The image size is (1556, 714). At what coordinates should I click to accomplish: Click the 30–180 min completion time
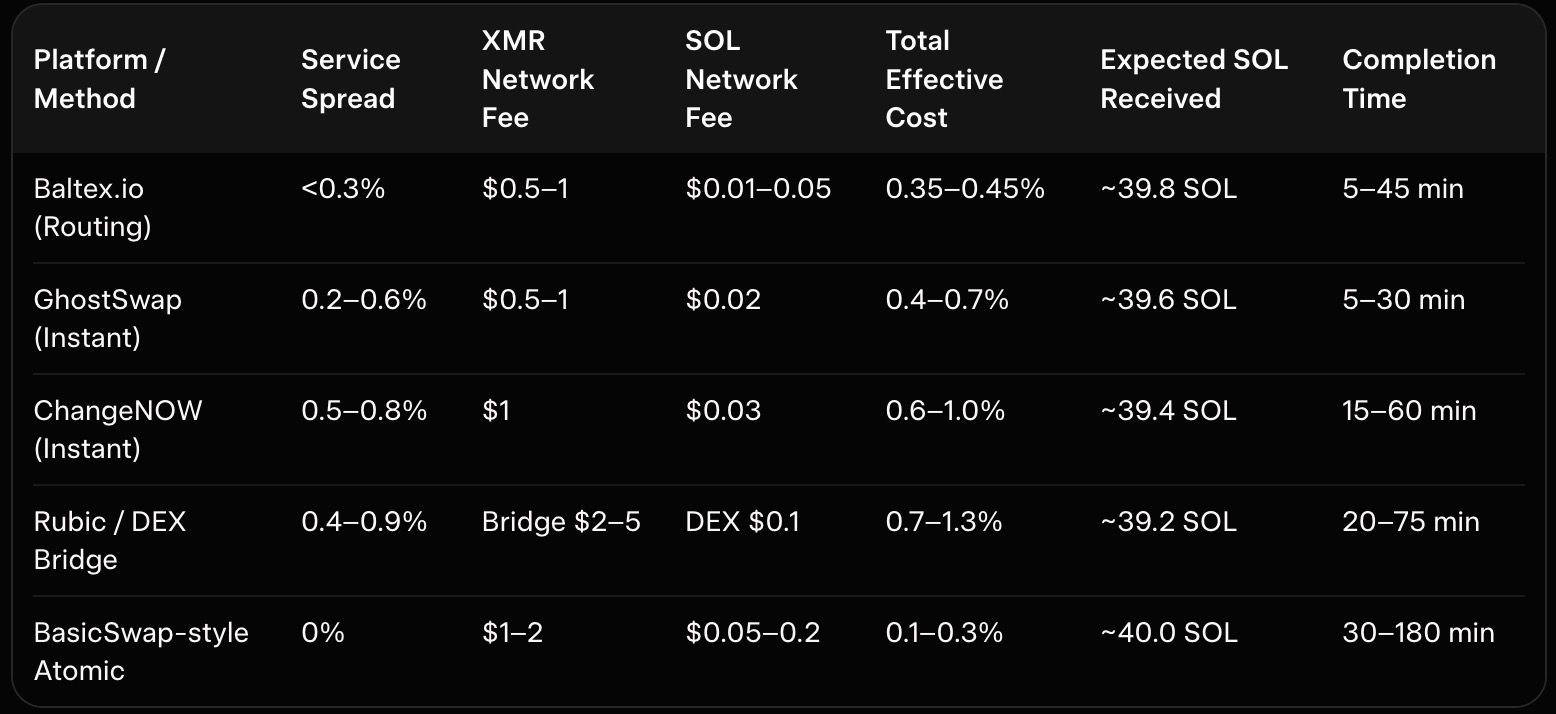pos(1418,633)
